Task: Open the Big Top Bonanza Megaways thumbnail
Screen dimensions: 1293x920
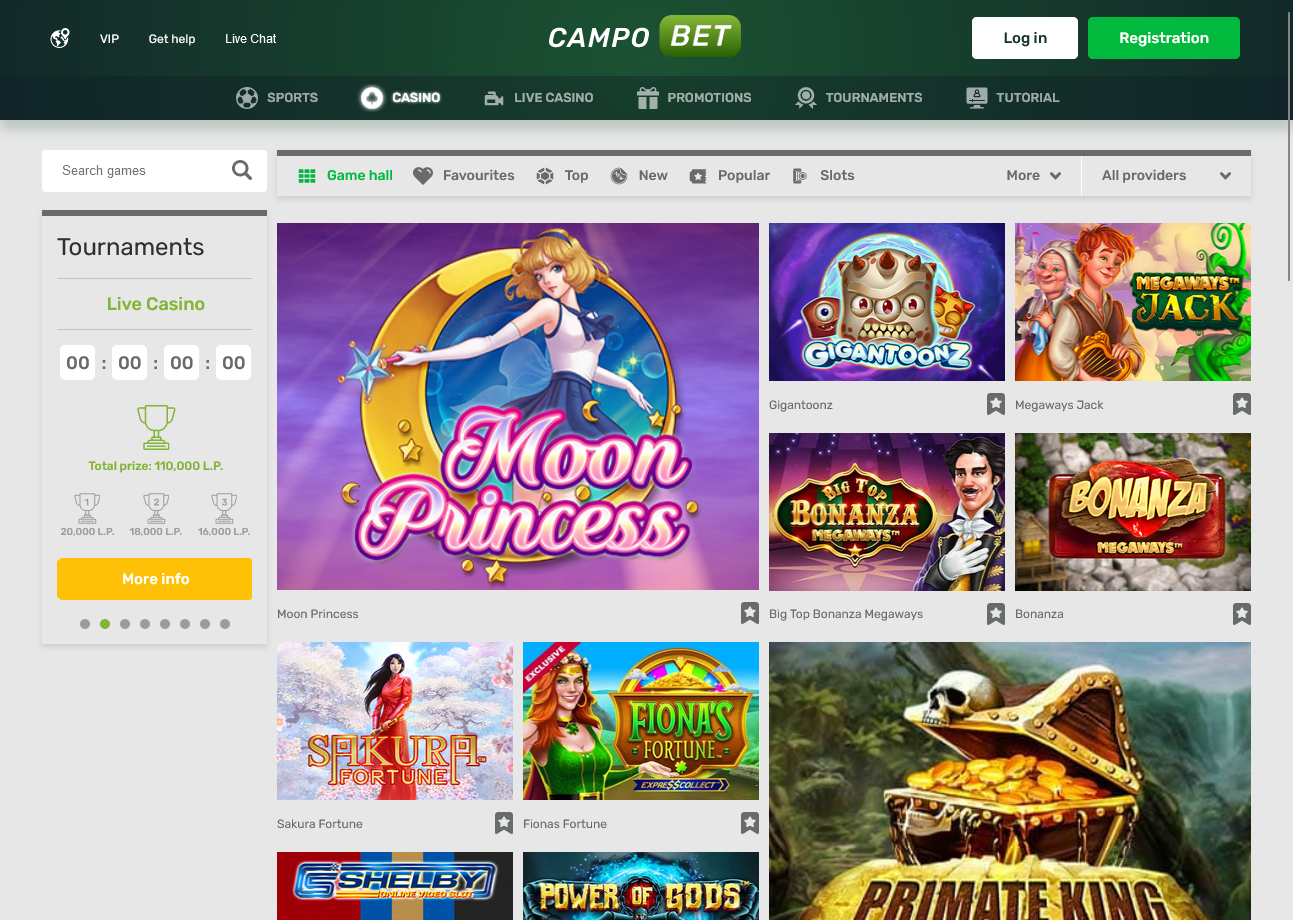Action: (x=887, y=512)
